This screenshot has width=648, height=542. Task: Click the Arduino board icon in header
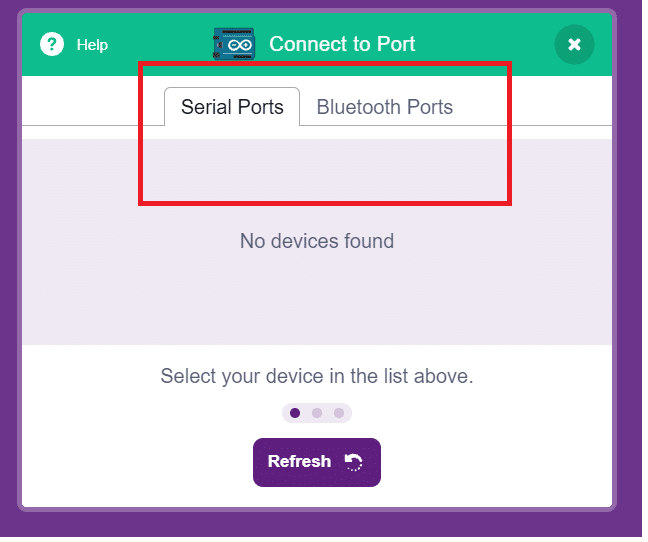click(x=234, y=44)
